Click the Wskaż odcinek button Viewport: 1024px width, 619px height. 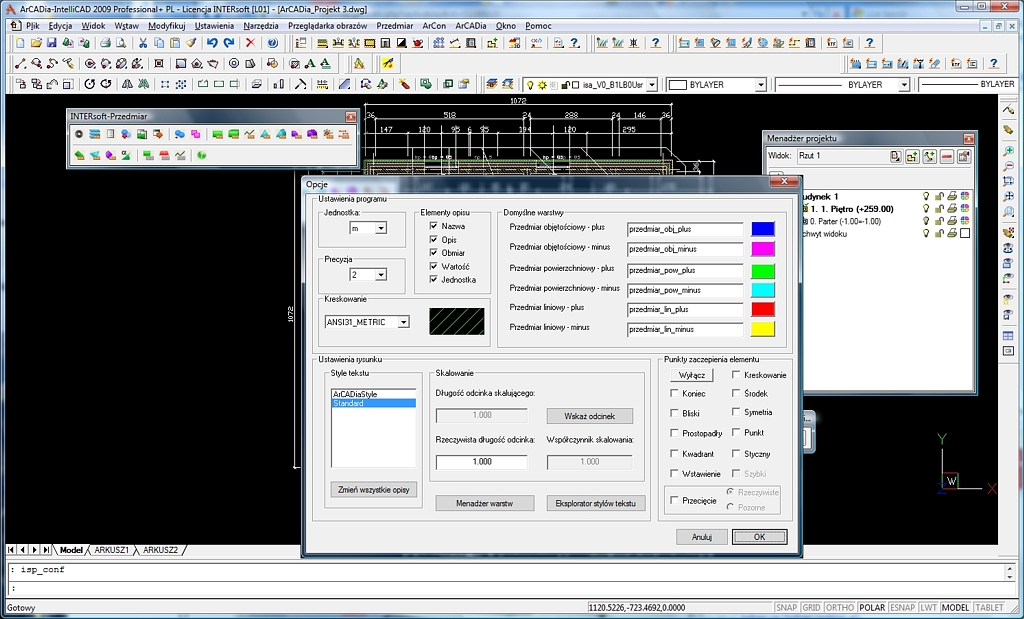click(590, 415)
